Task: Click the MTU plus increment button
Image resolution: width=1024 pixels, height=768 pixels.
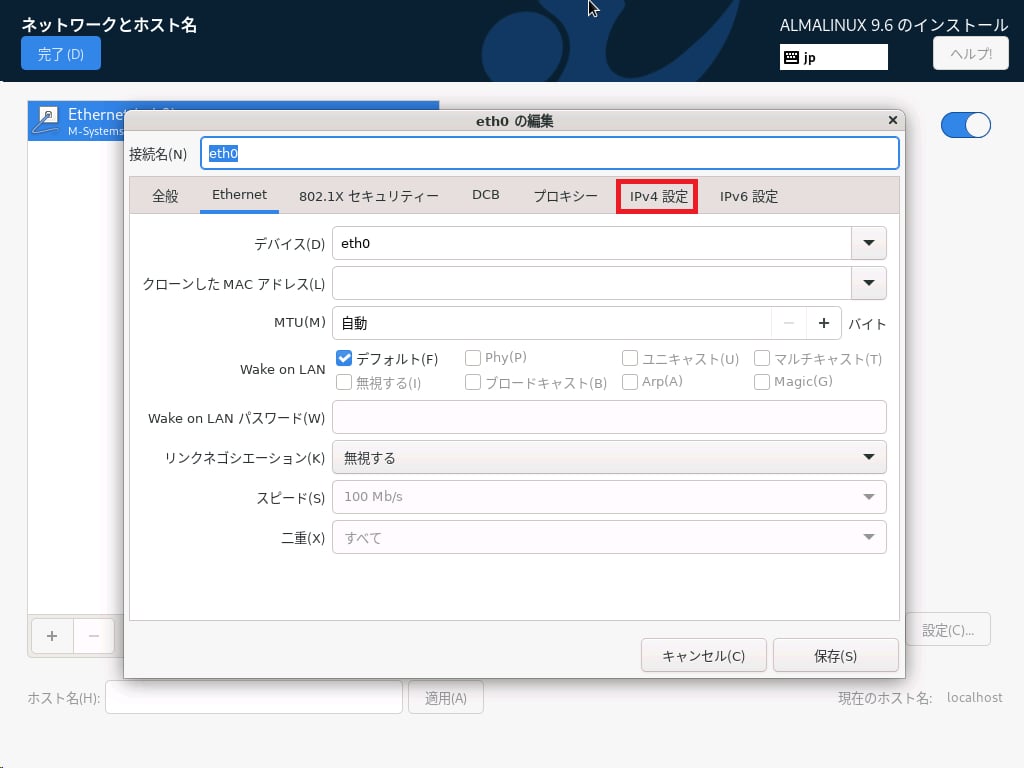Action: tap(824, 323)
